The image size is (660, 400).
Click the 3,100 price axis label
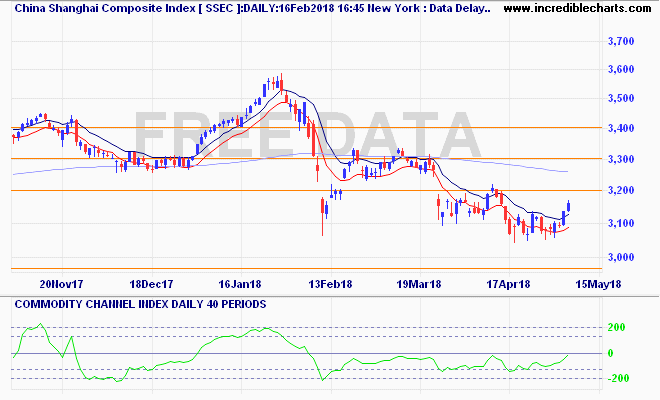[x=621, y=223]
